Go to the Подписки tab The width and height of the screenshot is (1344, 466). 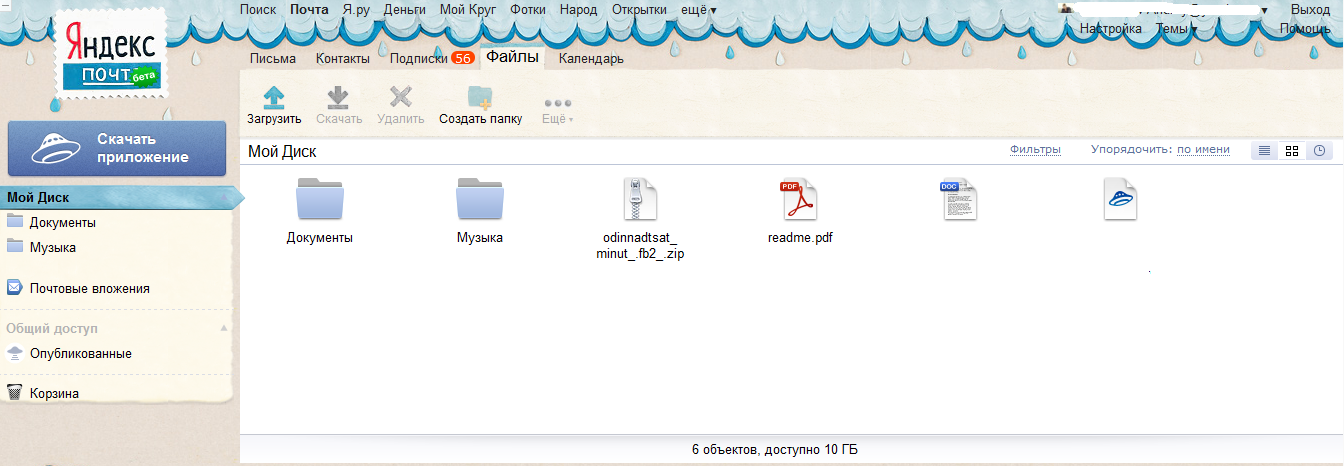pyautogui.click(x=418, y=58)
